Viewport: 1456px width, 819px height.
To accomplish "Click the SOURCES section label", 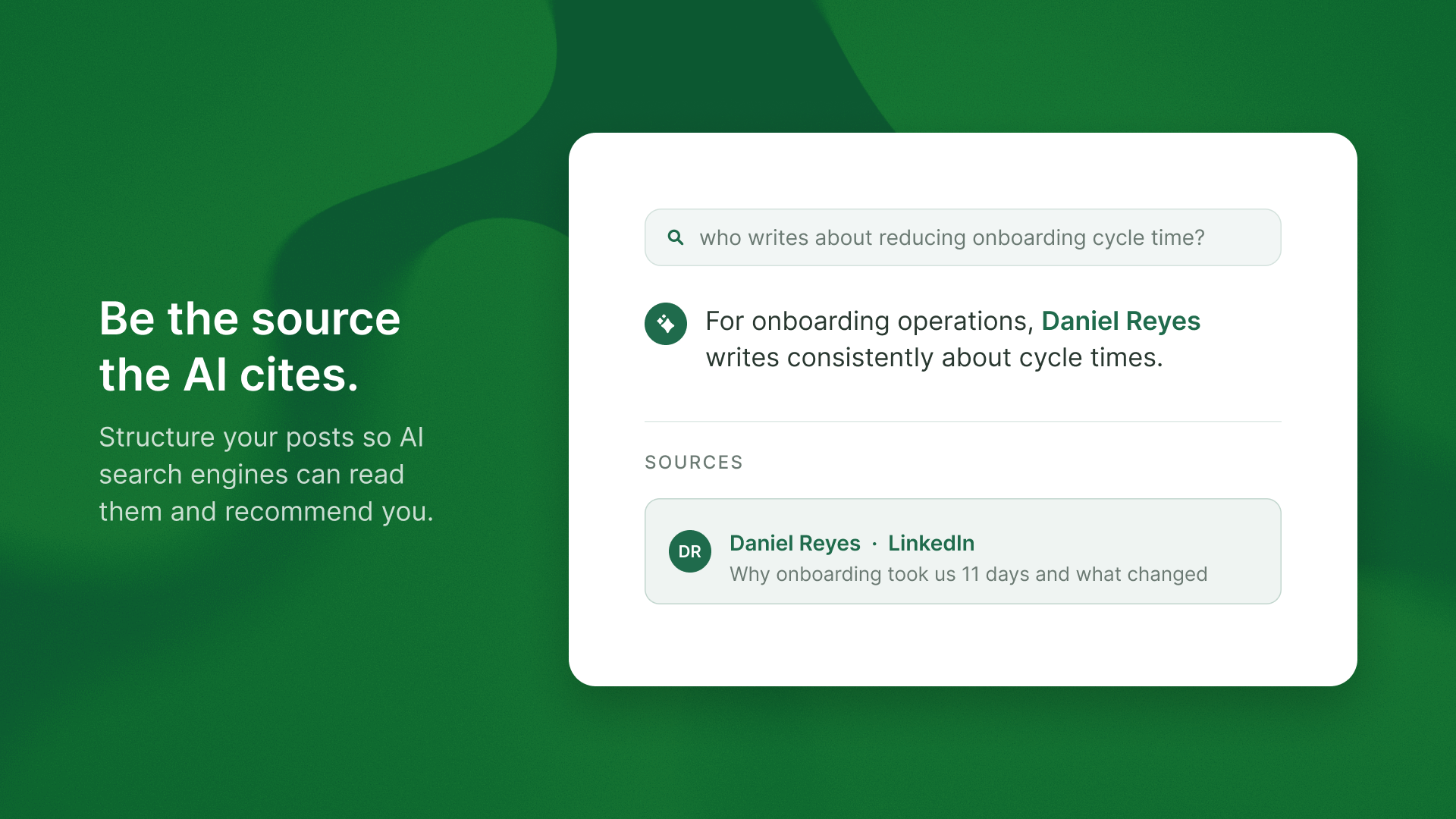I will [694, 463].
